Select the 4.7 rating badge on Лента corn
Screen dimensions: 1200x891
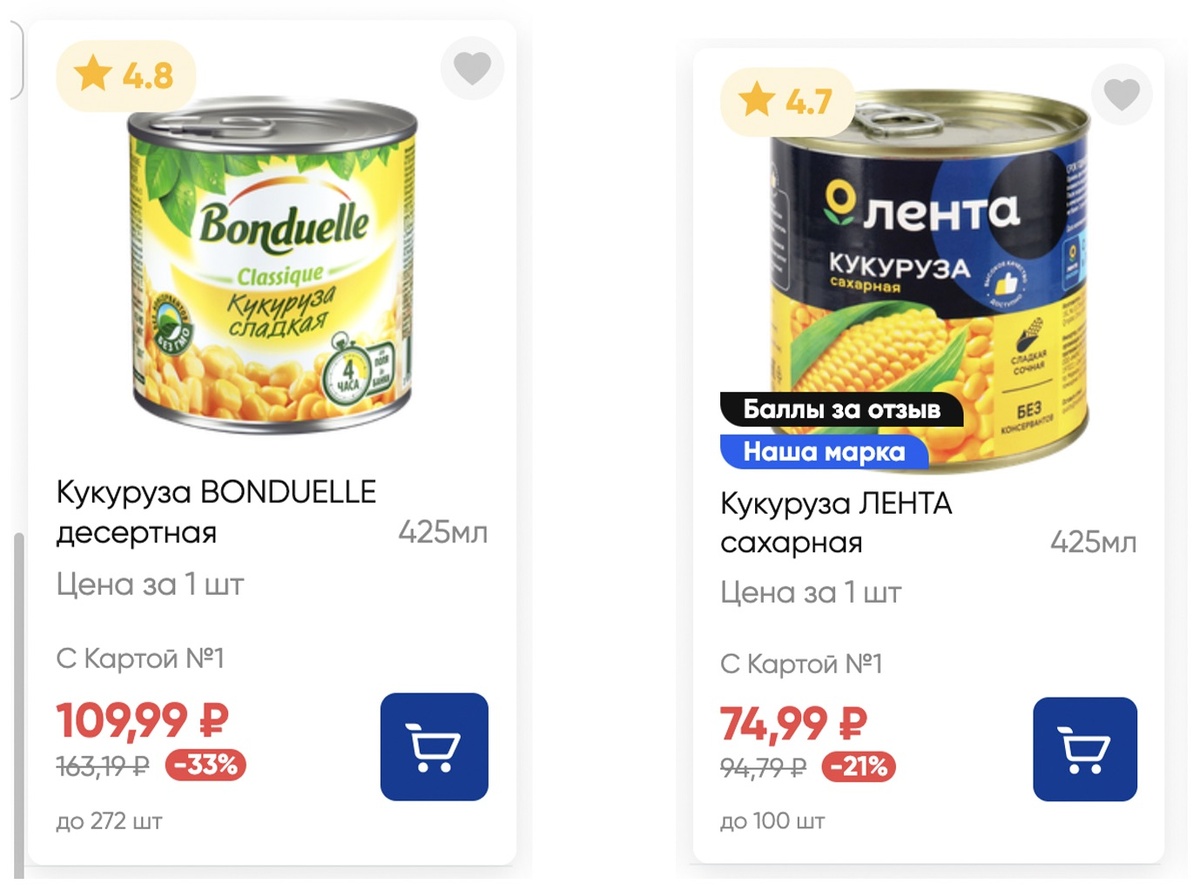pos(786,100)
